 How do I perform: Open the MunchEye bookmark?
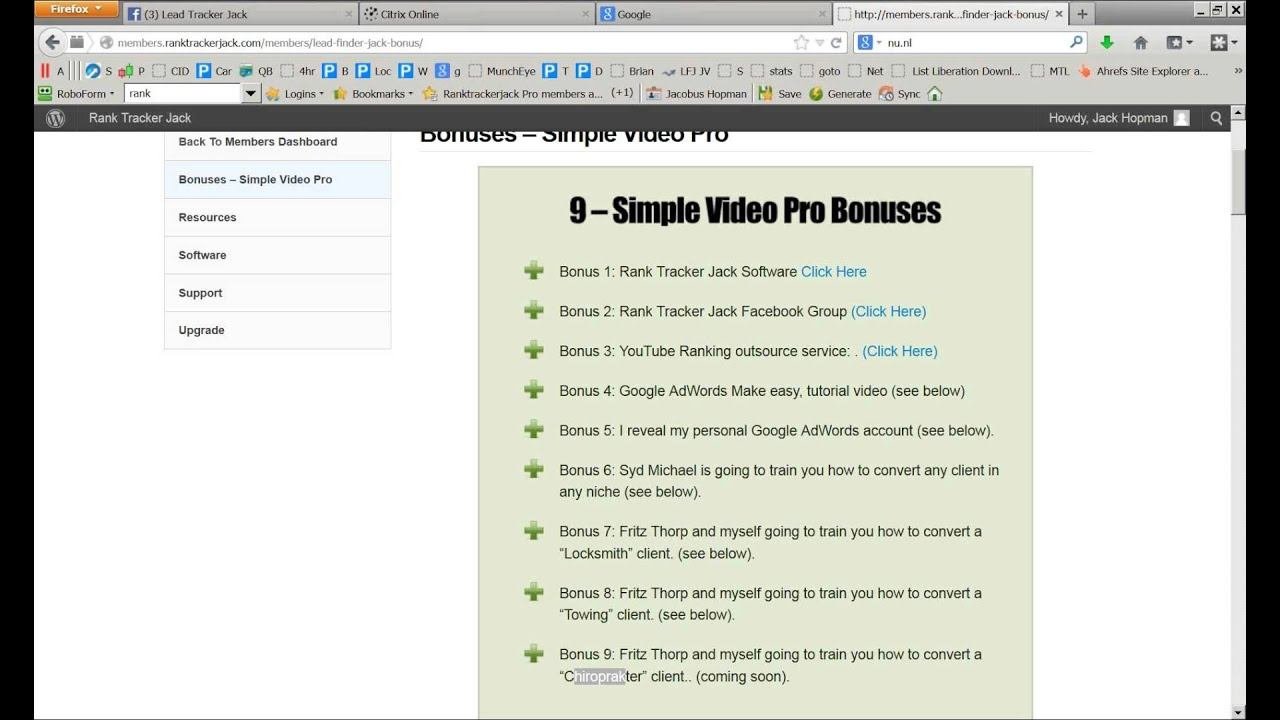click(502, 71)
